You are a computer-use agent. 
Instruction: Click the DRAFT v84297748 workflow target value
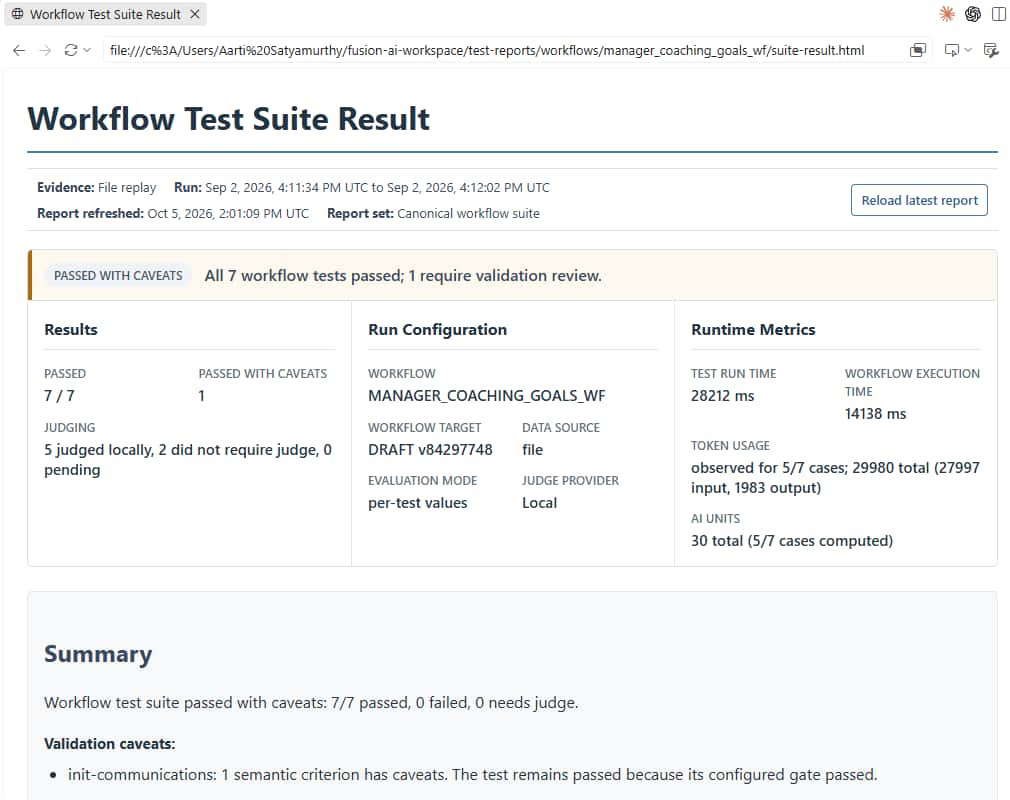tap(430, 450)
